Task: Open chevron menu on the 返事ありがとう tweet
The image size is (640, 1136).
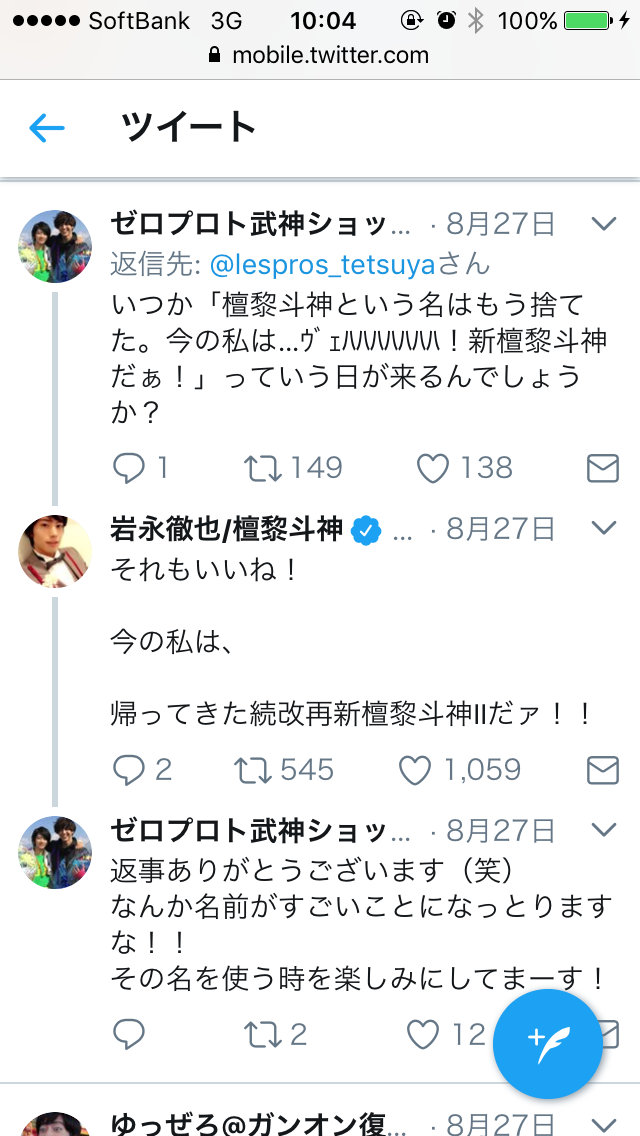Action: coord(604,829)
